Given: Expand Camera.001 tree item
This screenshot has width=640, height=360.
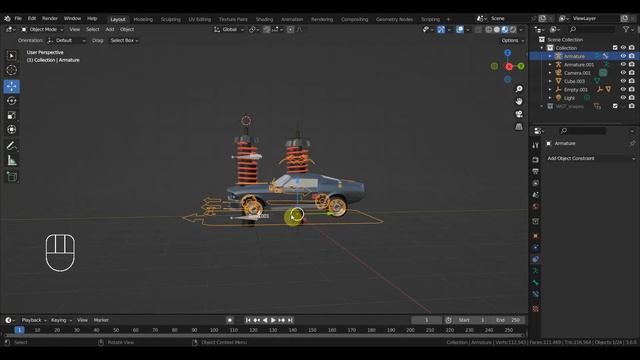Looking at the screenshot, I should point(550,73).
